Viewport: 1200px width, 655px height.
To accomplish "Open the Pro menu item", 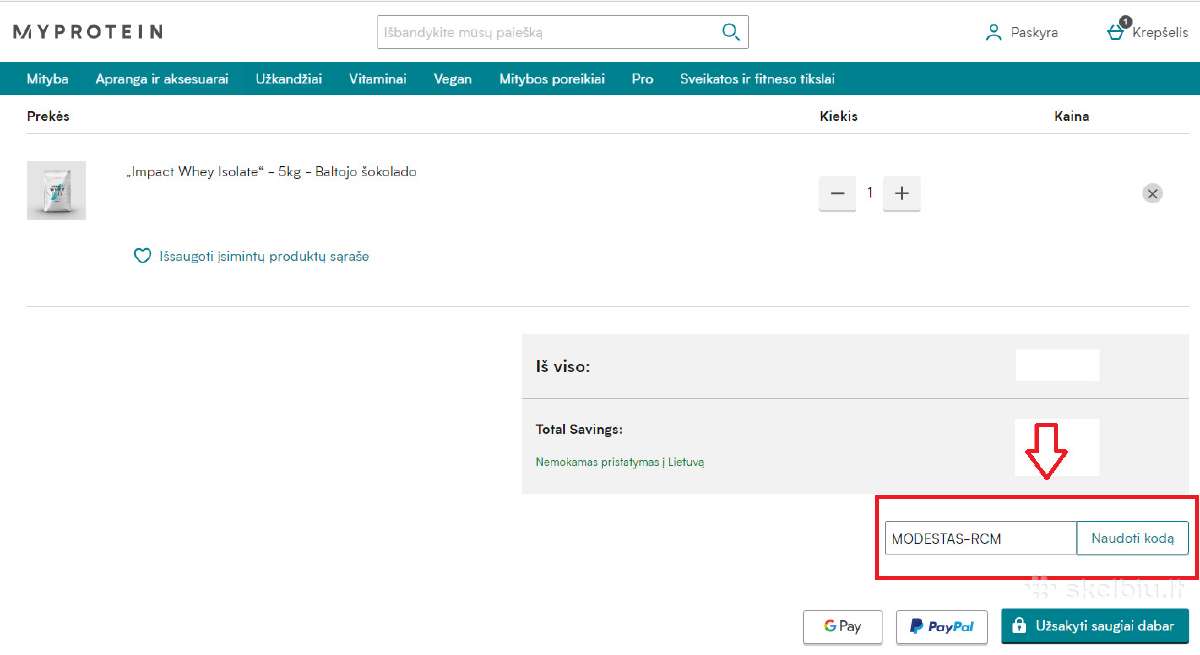I will pyautogui.click(x=643, y=79).
